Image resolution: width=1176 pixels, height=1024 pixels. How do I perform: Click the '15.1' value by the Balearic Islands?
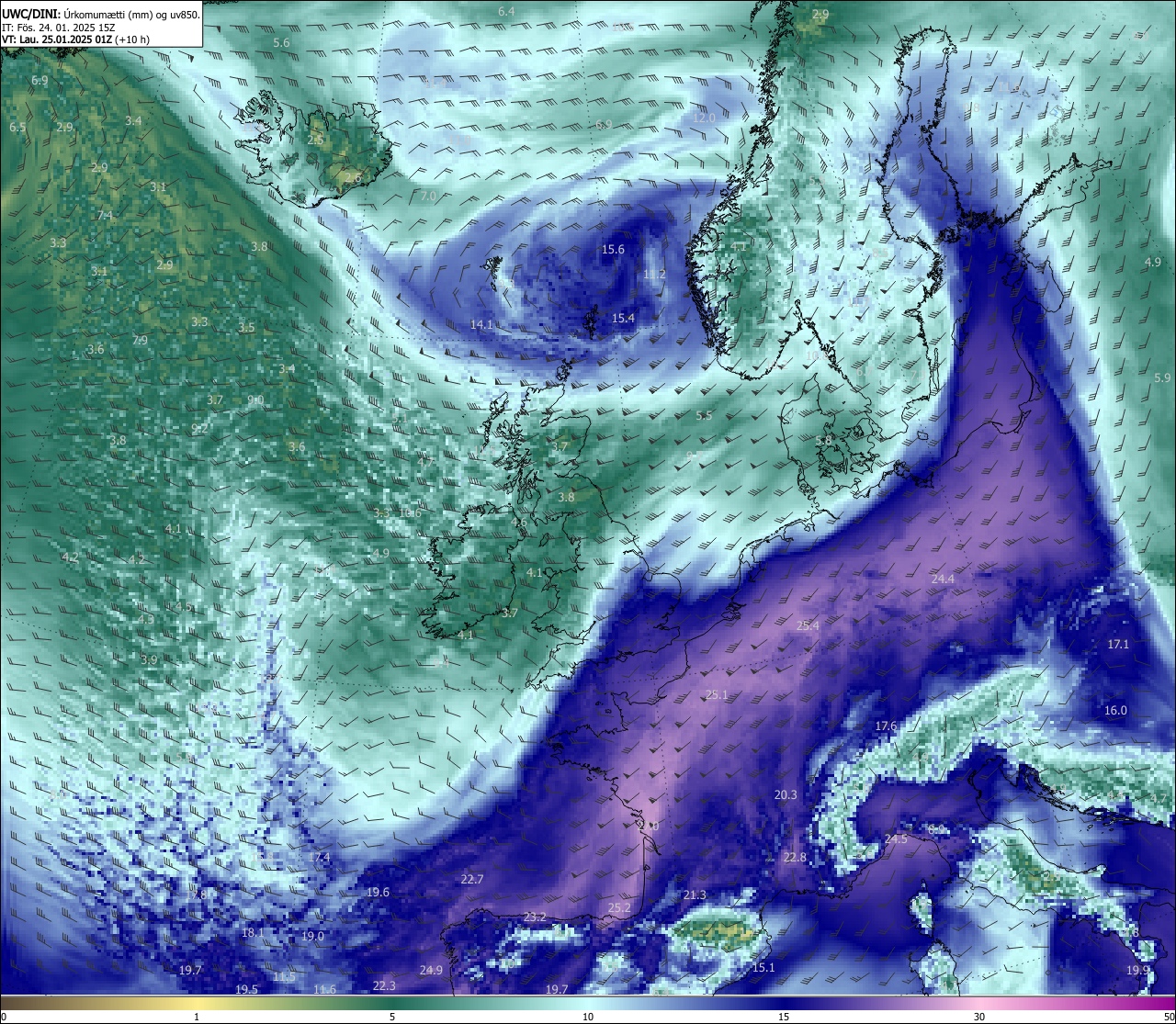[x=763, y=968]
